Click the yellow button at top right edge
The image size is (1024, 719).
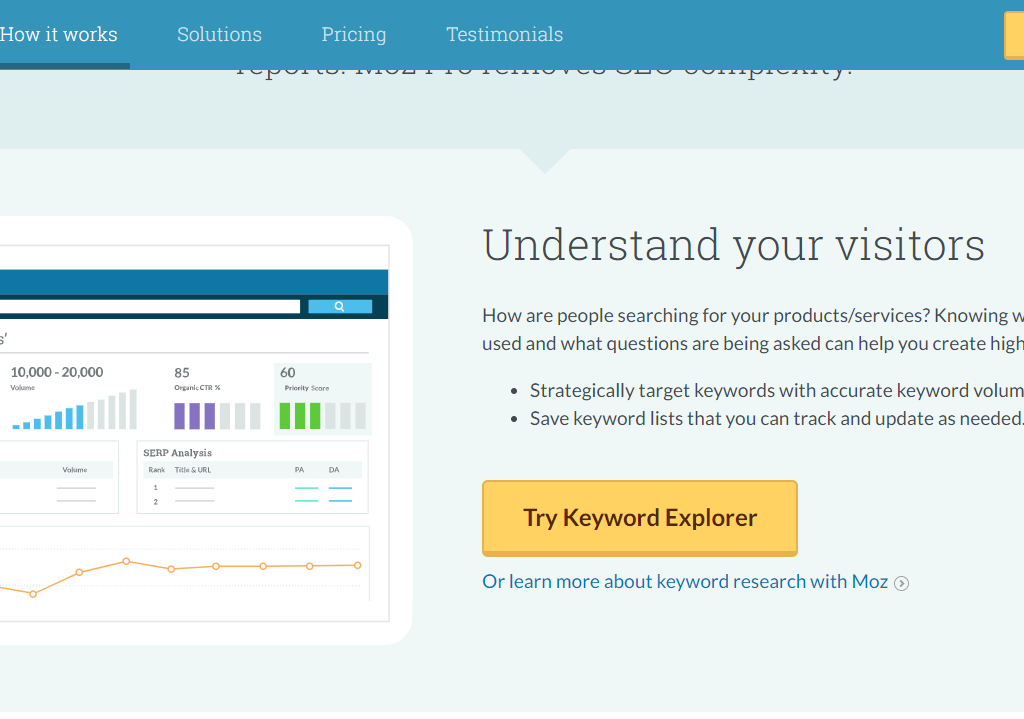1014,36
